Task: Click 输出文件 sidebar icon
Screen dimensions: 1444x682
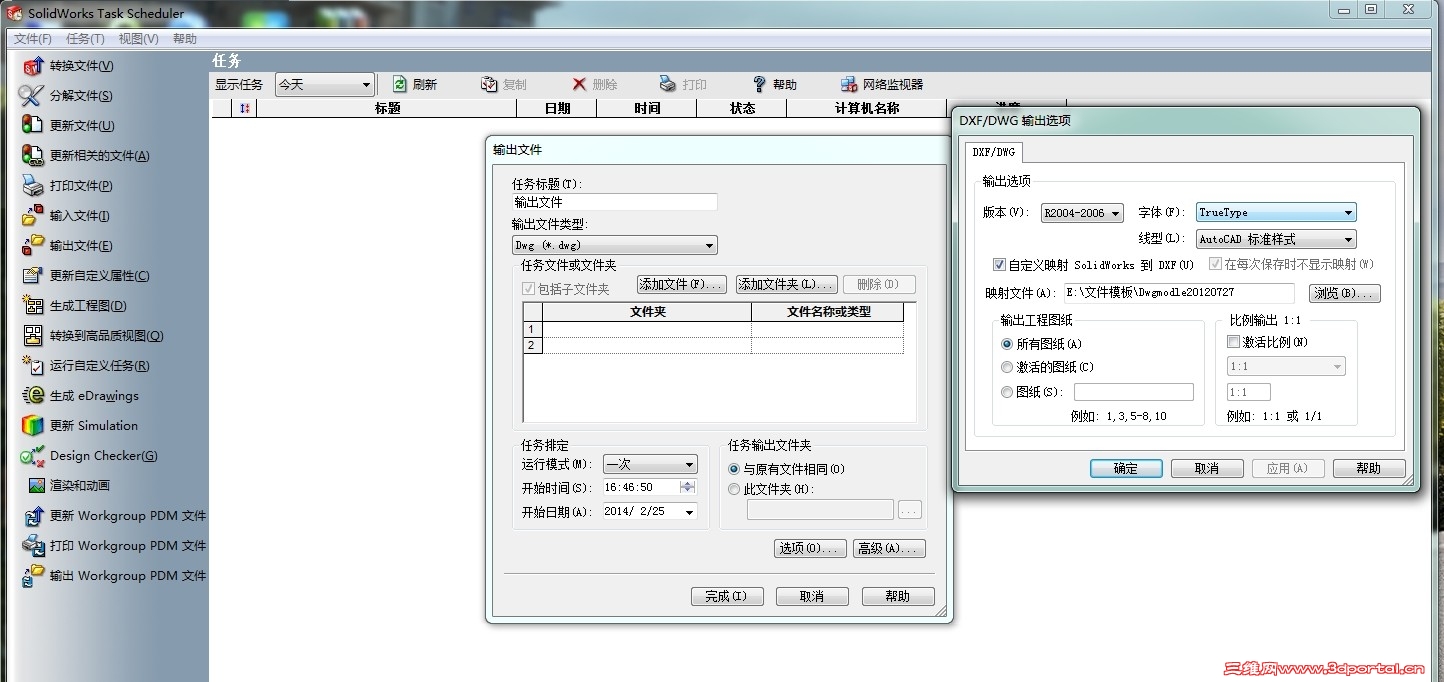Action: [x=33, y=246]
